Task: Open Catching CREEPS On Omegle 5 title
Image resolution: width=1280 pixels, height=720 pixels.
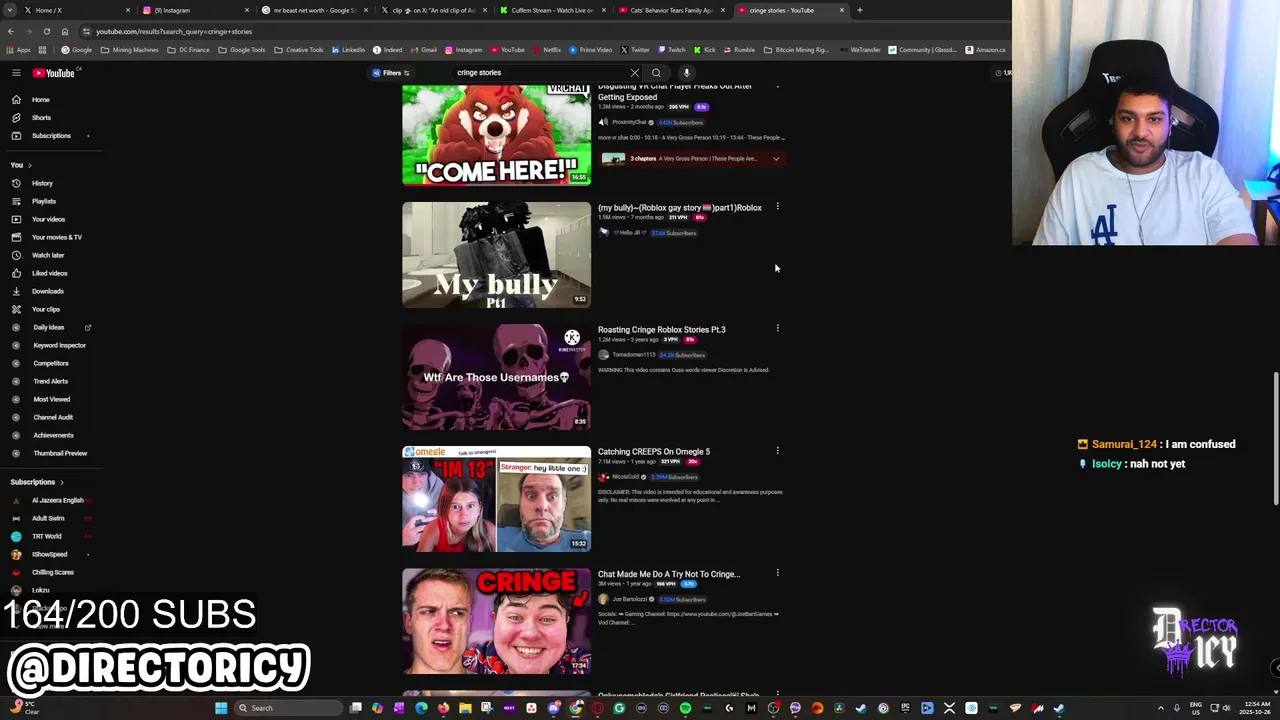Action: click(x=653, y=452)
